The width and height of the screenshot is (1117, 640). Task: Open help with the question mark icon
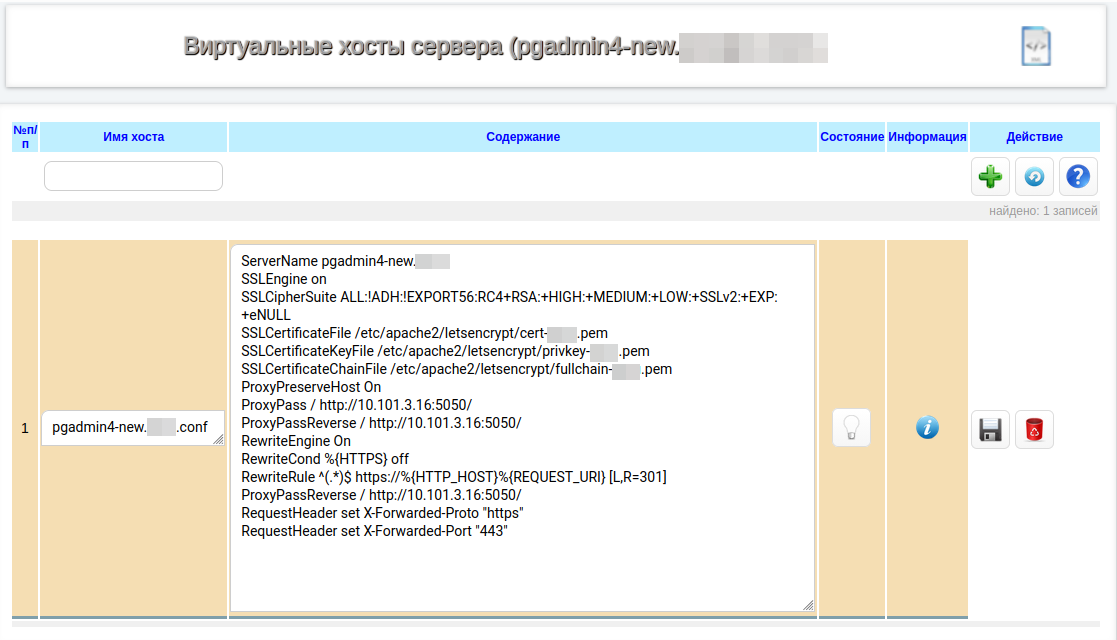coord(1077,177)
